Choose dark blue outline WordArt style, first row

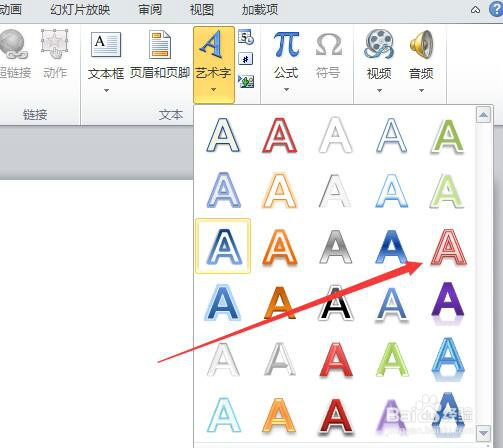[x=223, y=135]
